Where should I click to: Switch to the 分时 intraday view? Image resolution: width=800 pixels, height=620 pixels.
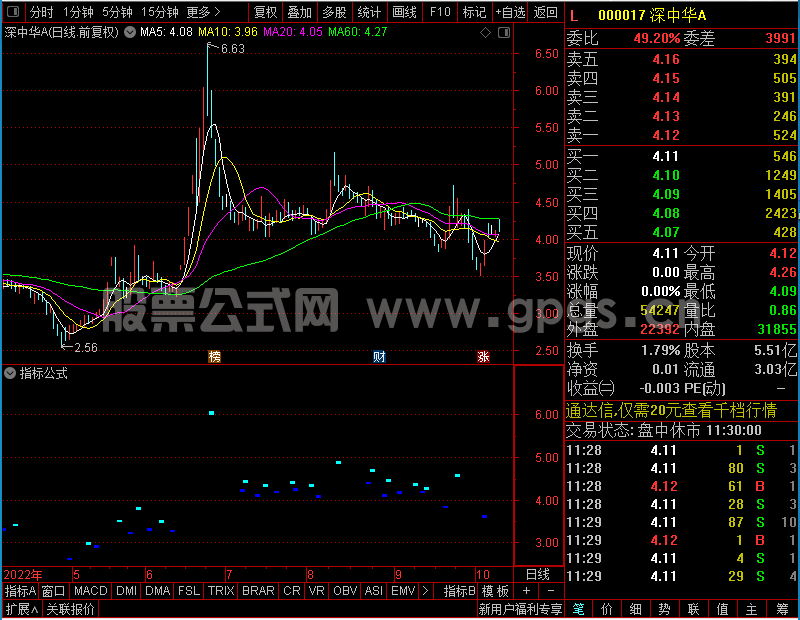point(41,12)
